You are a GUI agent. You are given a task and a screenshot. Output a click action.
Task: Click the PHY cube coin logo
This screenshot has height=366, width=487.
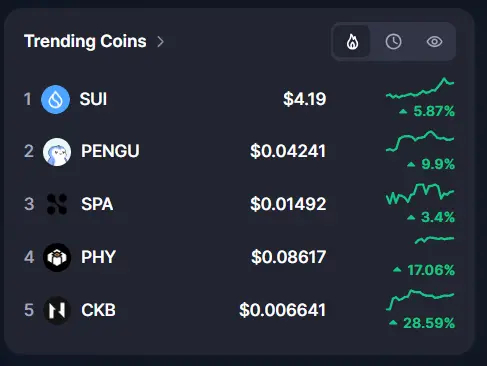pos(57,257)
